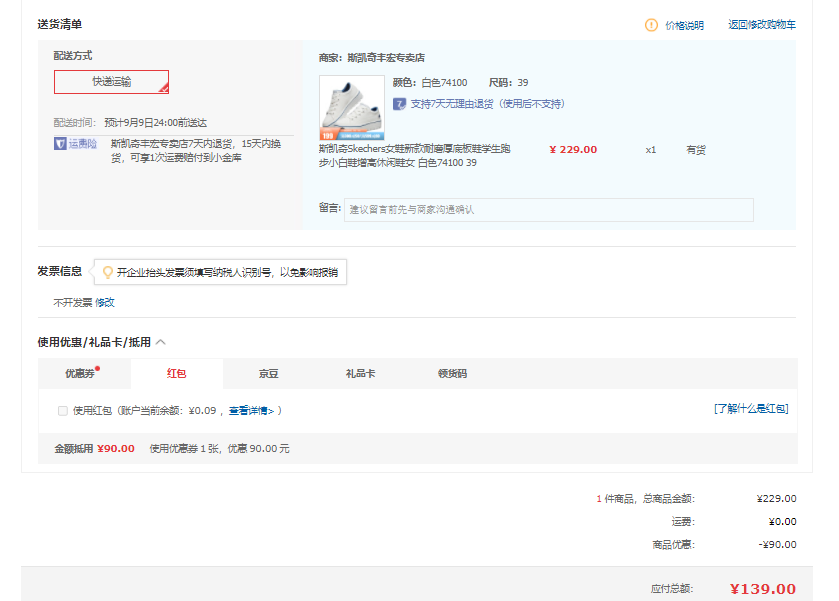This screenshot has width=839, height=601.
Task: Switch to the 优惠券 tab
Action: click(84, 374)
